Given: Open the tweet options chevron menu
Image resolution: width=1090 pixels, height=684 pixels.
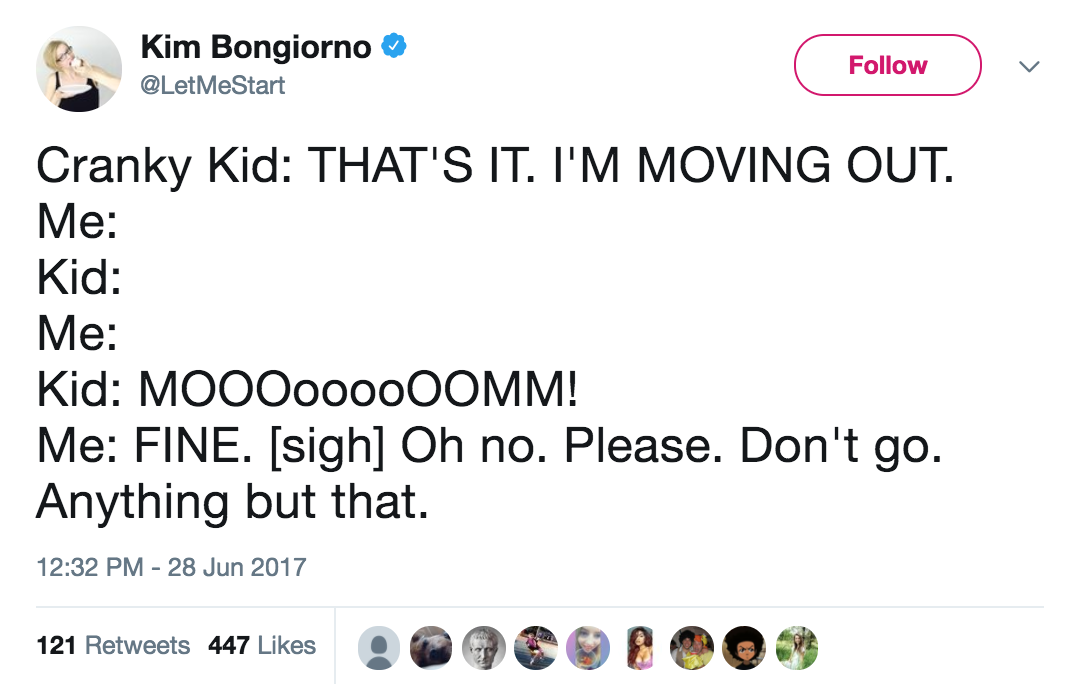Looking at the screenshot, I should (1028, 67).
